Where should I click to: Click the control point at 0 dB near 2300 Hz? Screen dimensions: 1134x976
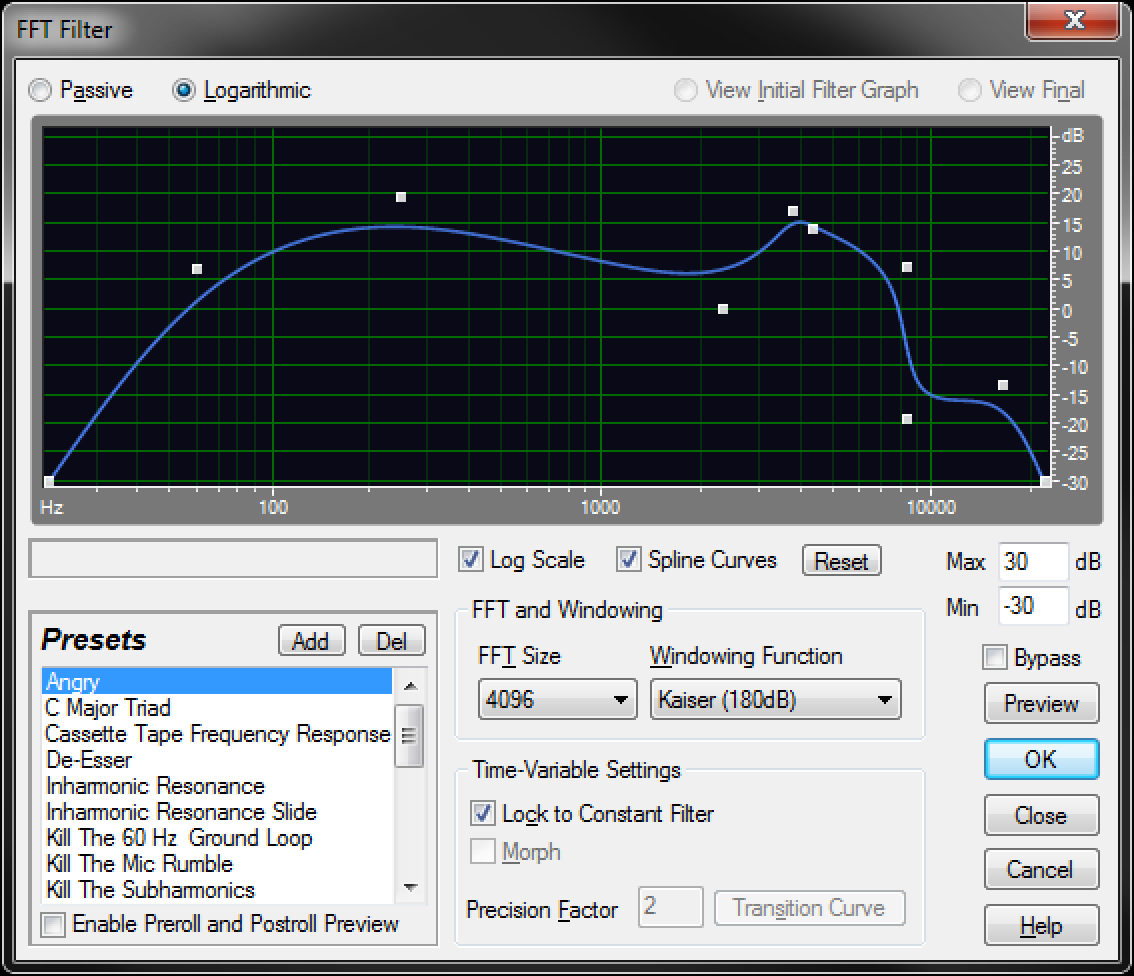click(x=722, y=309)
